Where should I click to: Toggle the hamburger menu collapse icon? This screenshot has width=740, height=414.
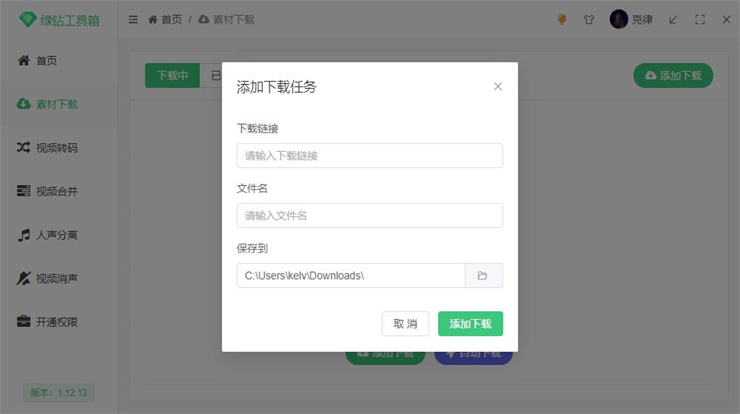[133, 19]
